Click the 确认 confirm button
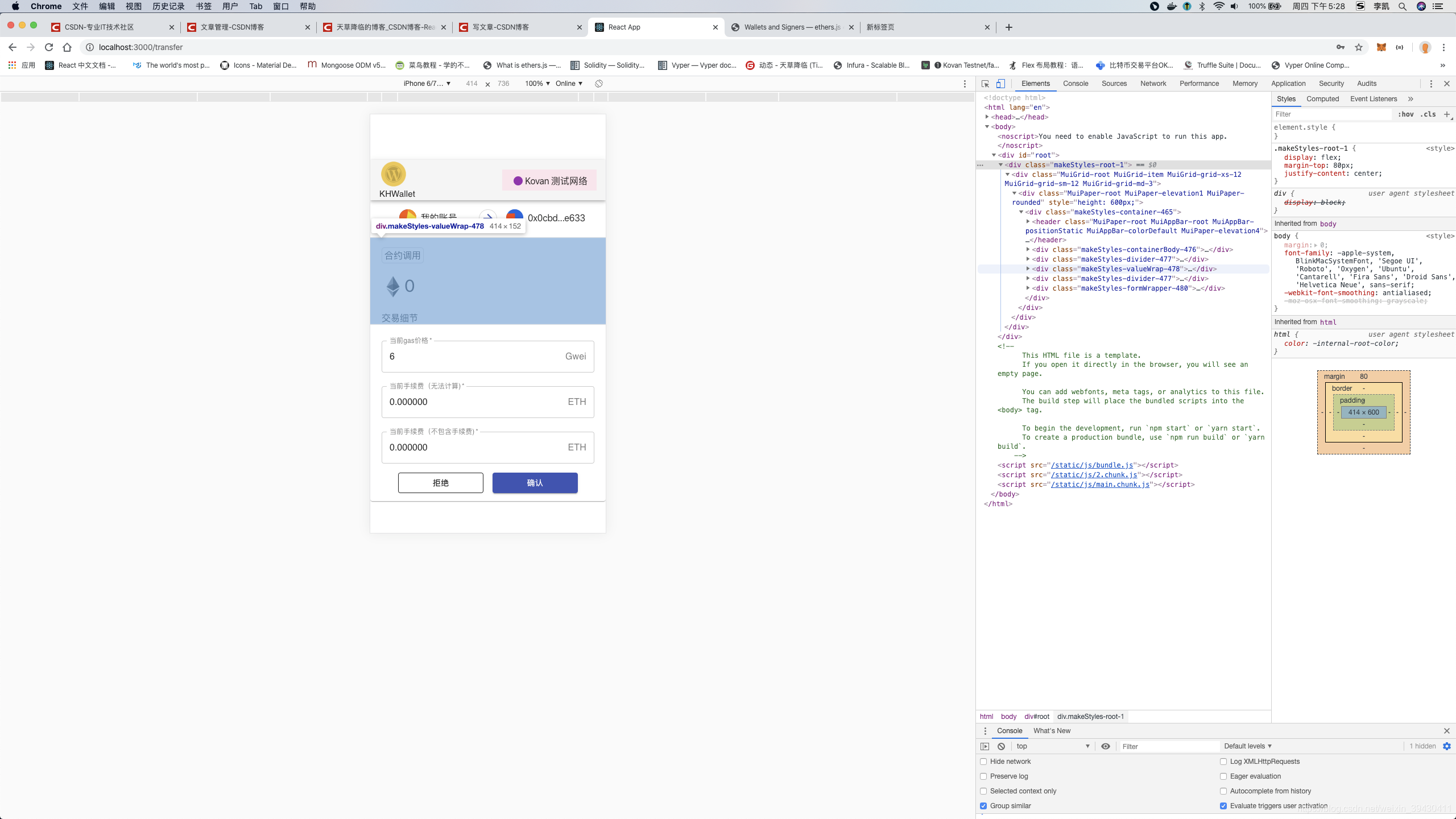 click(x=535, y=483)
